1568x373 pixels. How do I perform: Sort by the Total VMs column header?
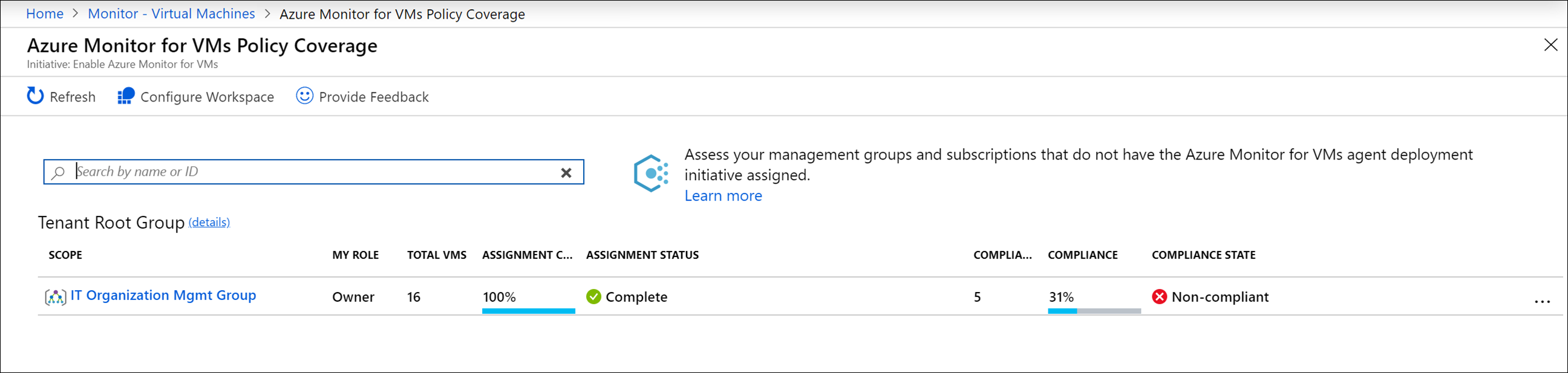(x=436, y=255)
